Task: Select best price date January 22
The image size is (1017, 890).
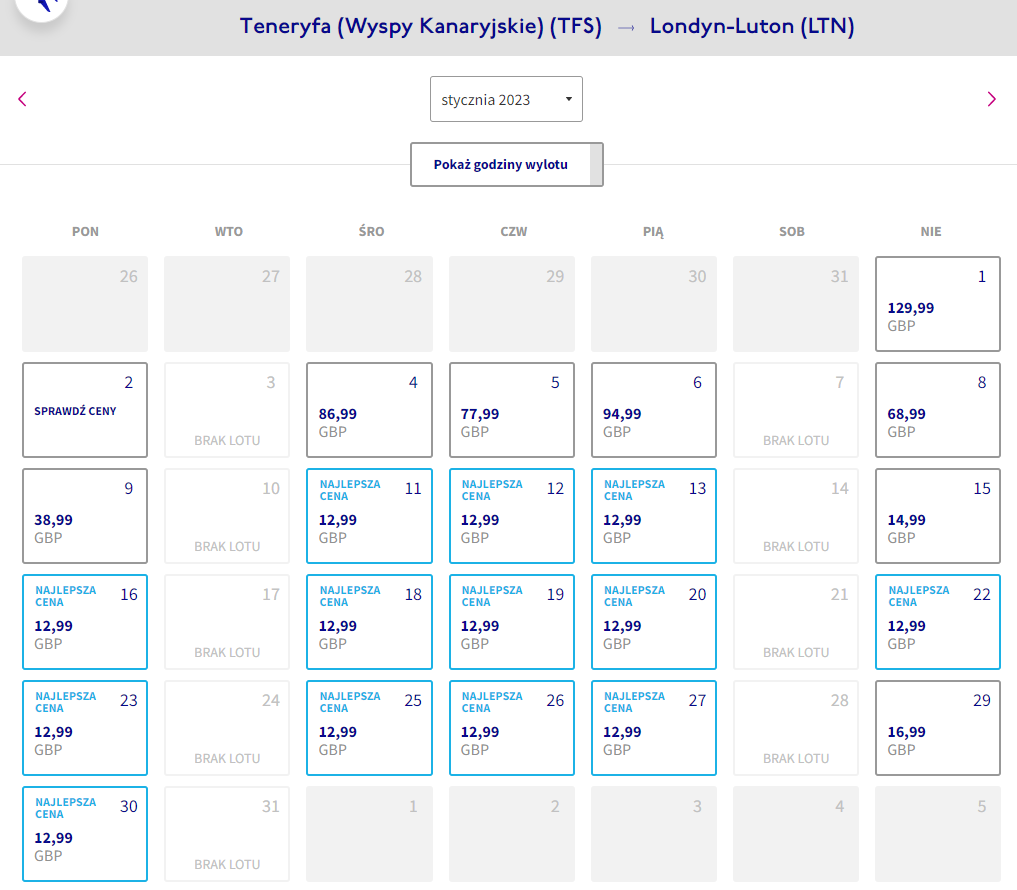Action: pyautogui.click(x=937, y=621)
